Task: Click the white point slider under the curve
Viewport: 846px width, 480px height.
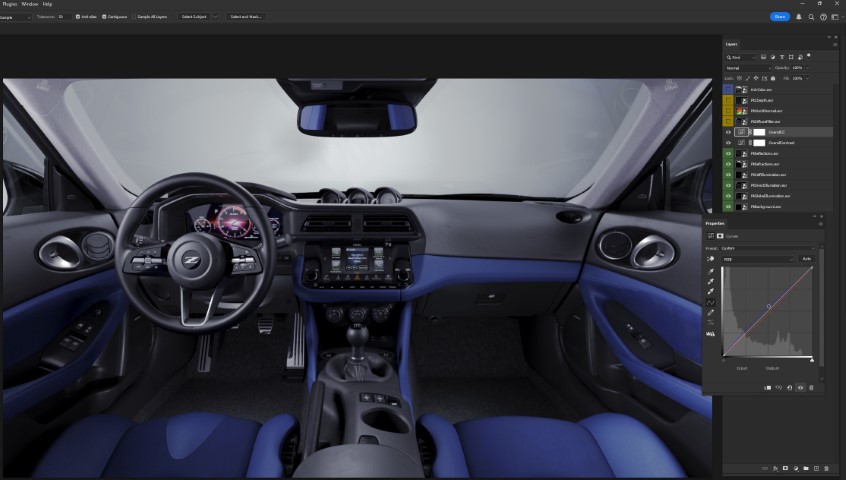Action: (x=811, y=360)
